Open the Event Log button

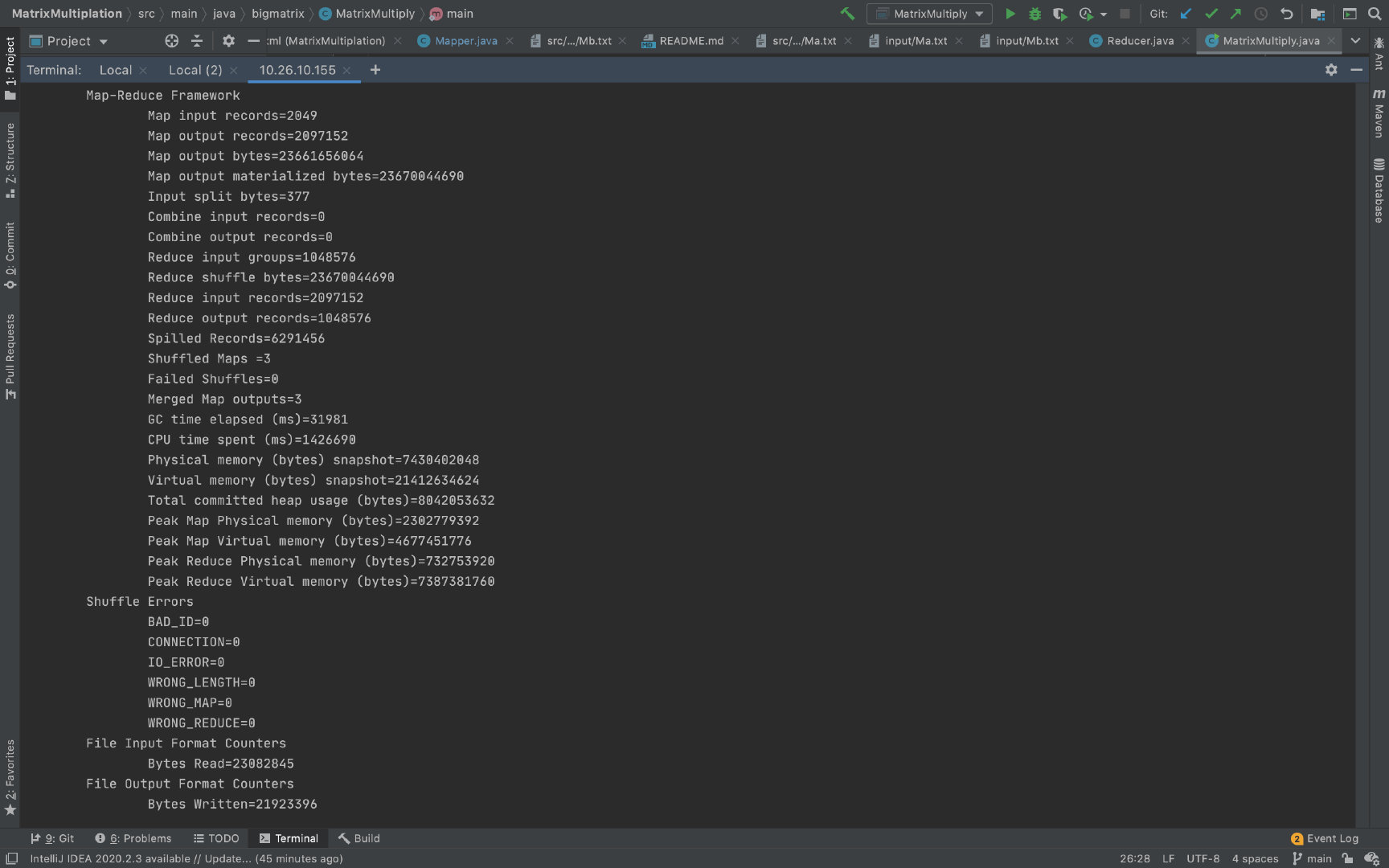tap(1324, 838)
